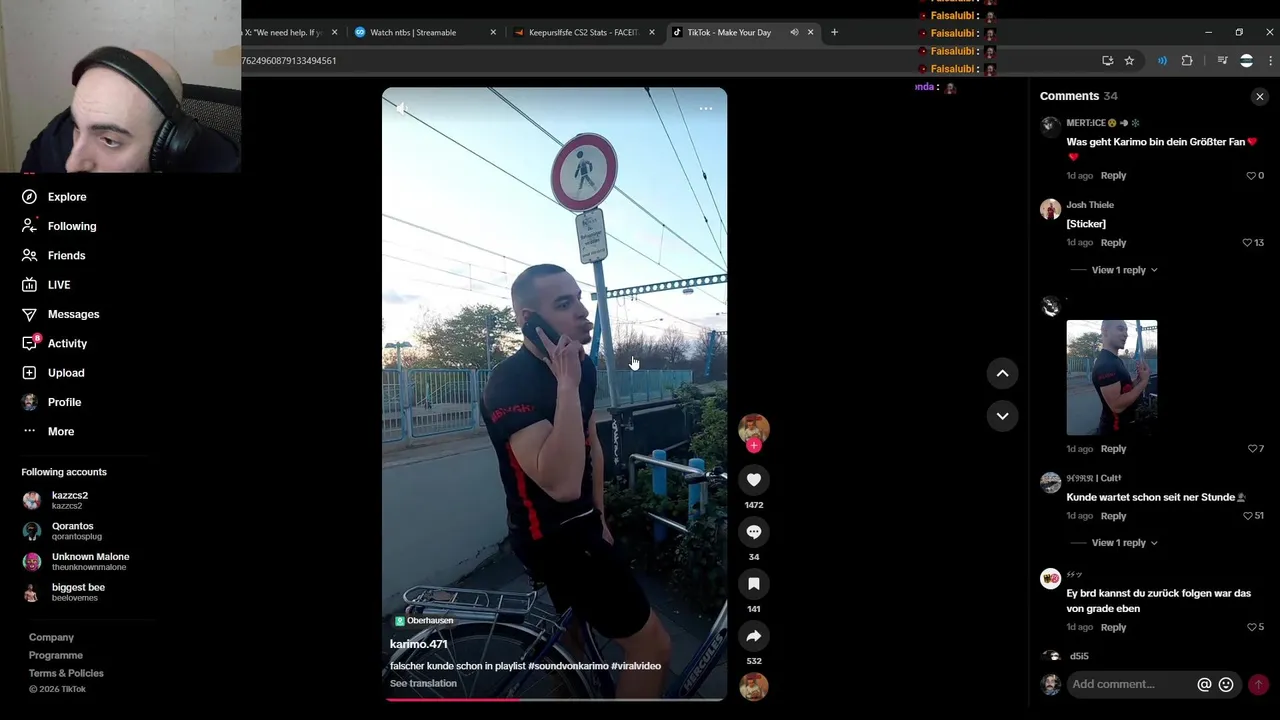The width and height of the screenshot is (1280, 720).
Task: Focus the Add comment input field
Action: point(1130,685)
